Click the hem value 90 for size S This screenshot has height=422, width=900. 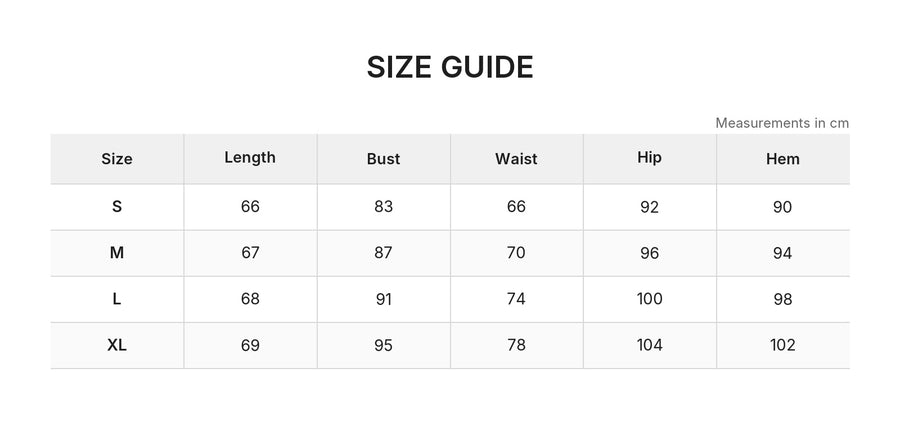[x=782, y=207]
